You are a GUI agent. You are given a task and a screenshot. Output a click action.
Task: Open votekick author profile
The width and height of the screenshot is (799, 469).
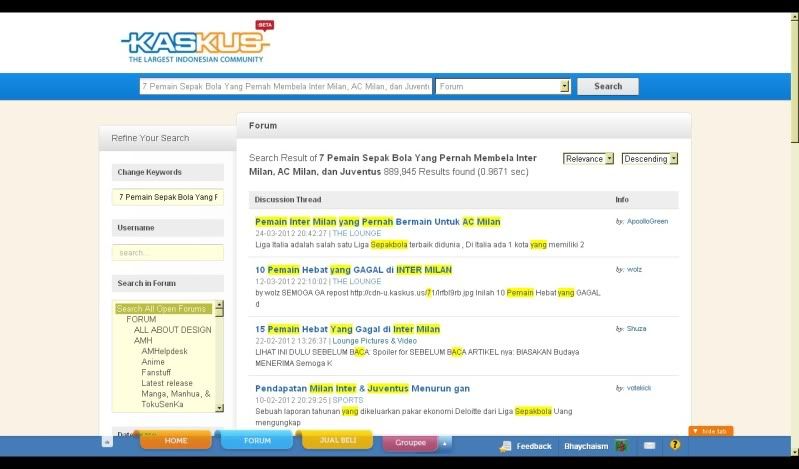pos(638,388)
